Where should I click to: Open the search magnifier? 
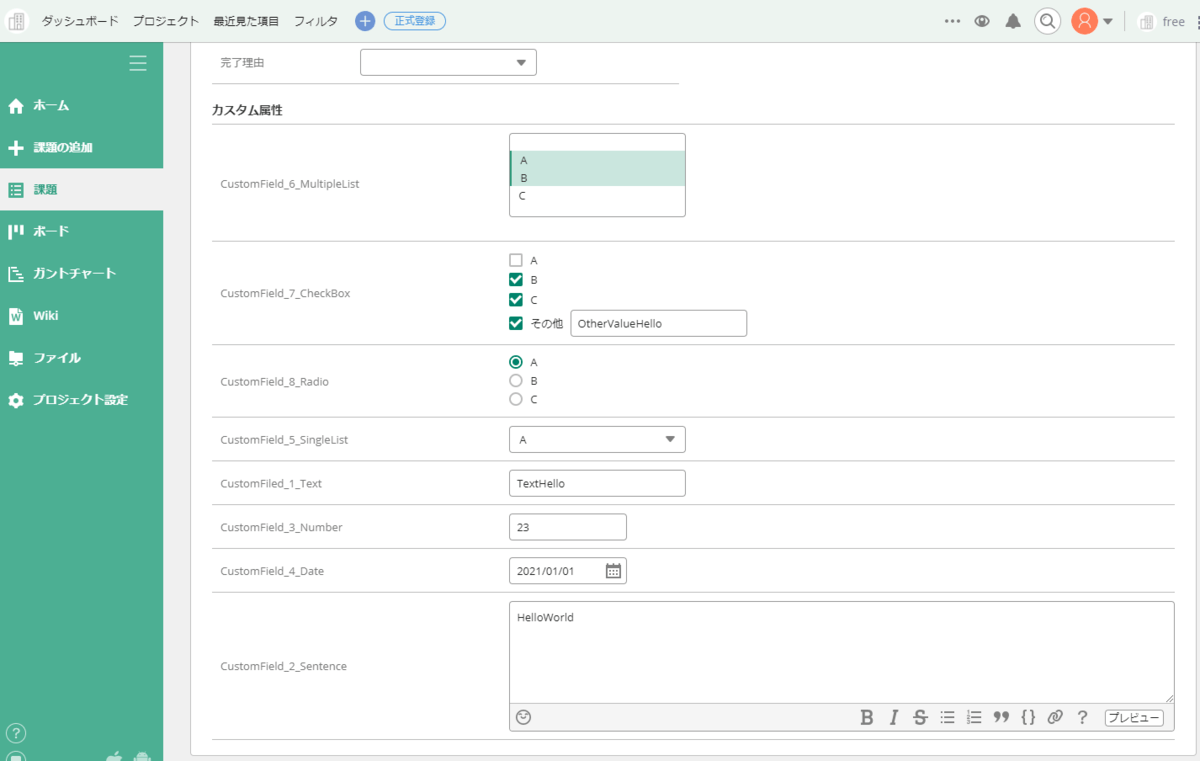1047,20
